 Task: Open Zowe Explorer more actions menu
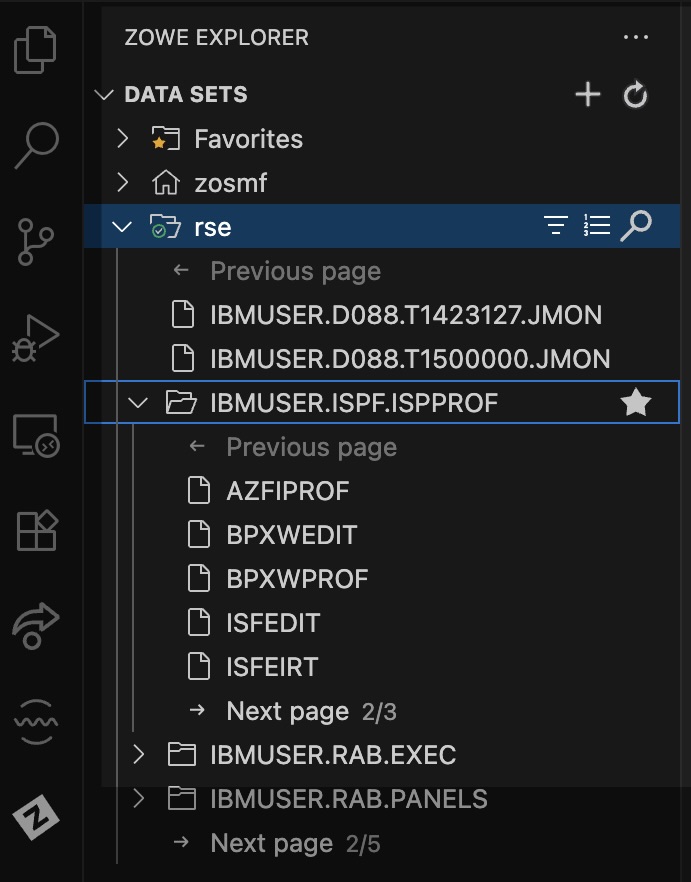[x=636, y=38]
